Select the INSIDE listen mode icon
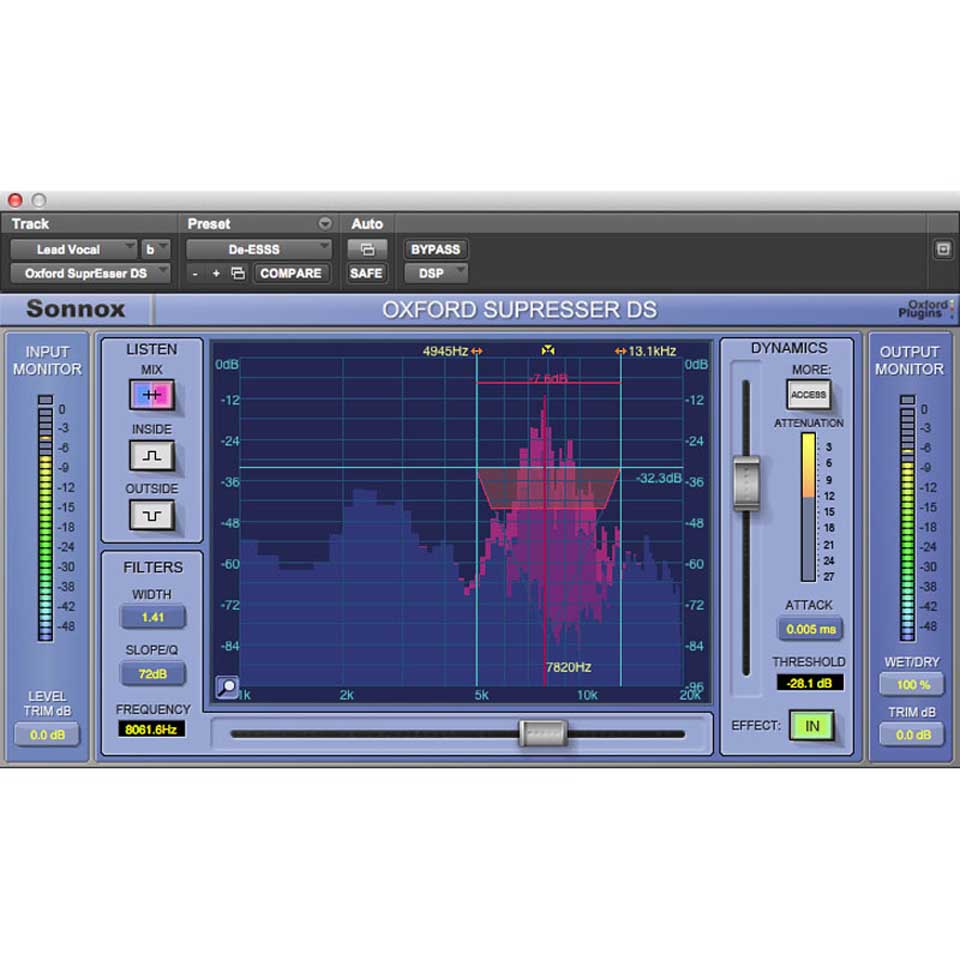The width and height of the screenshot is (960, 960). tap(151, 457)
